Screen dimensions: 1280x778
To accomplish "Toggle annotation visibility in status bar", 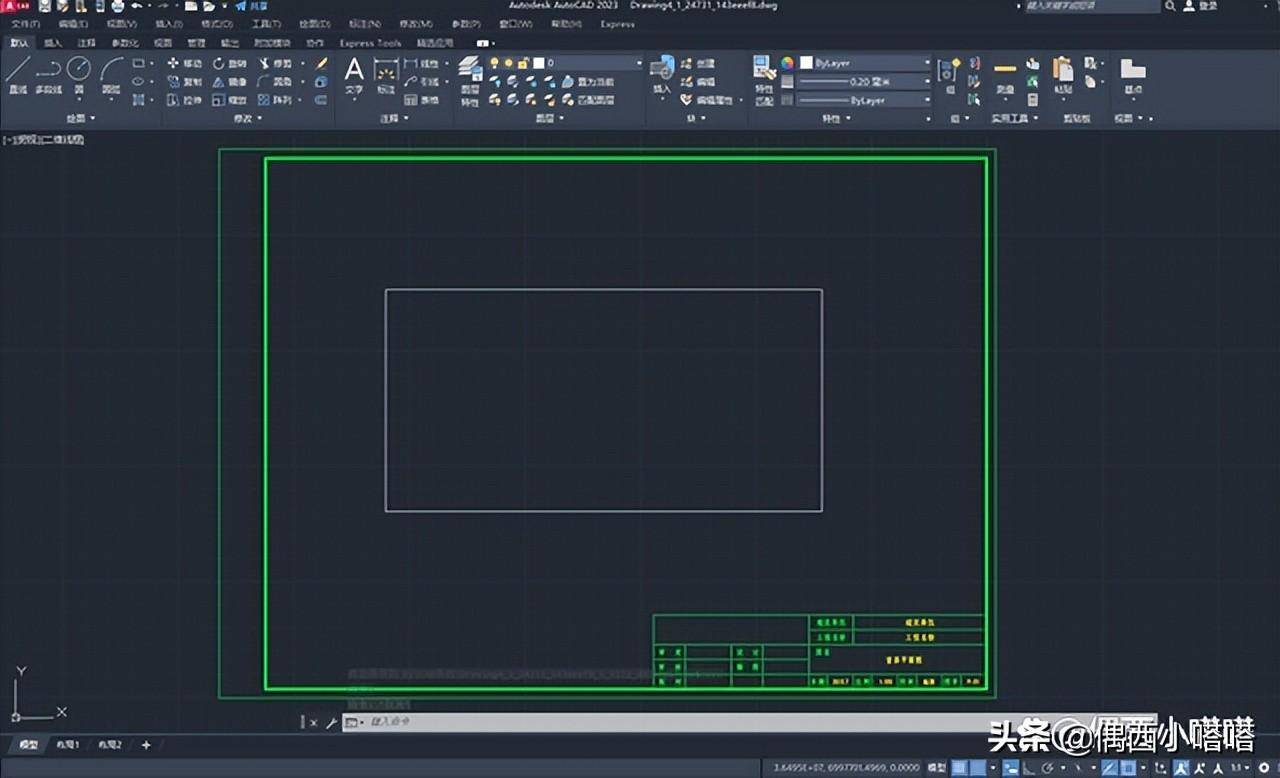I will (1181, 768).
